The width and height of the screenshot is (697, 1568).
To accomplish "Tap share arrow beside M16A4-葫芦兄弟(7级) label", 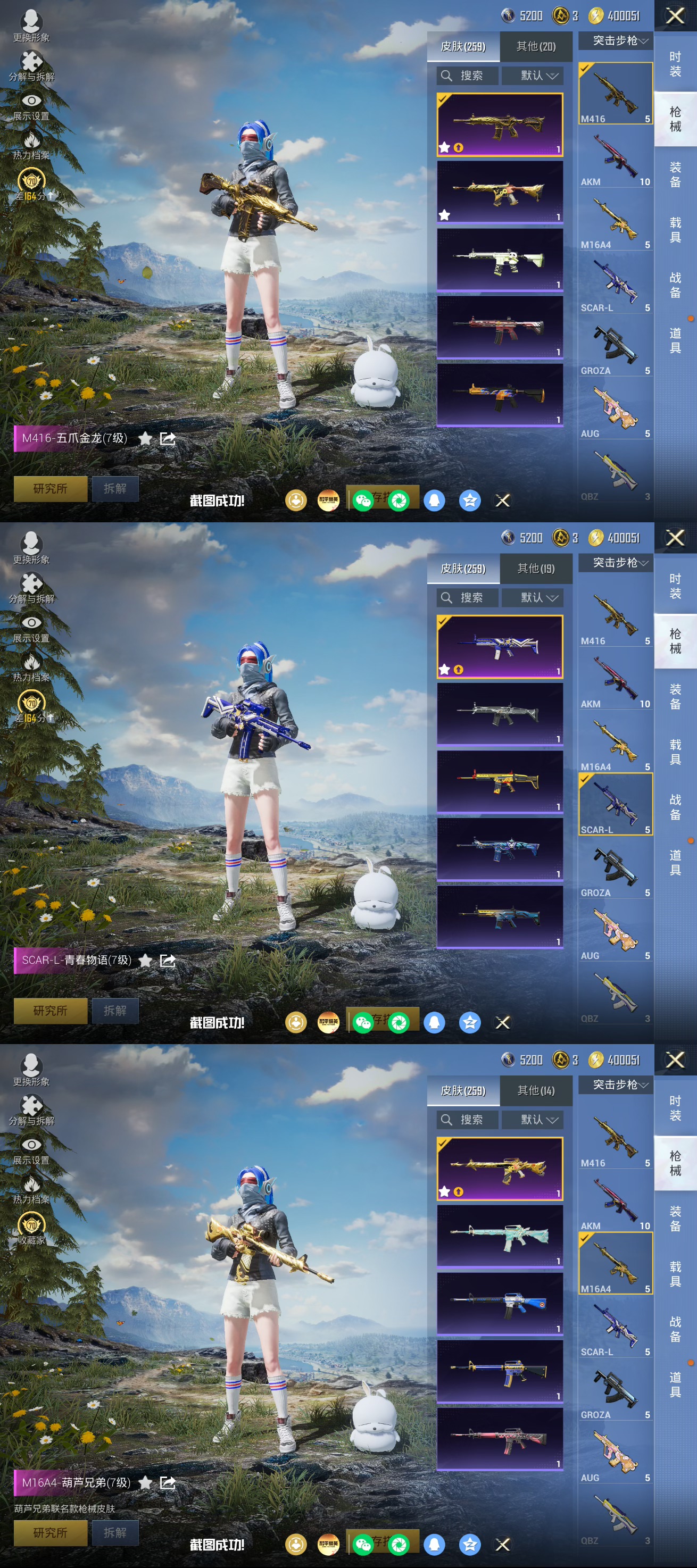I will [x=168, y=1483].
